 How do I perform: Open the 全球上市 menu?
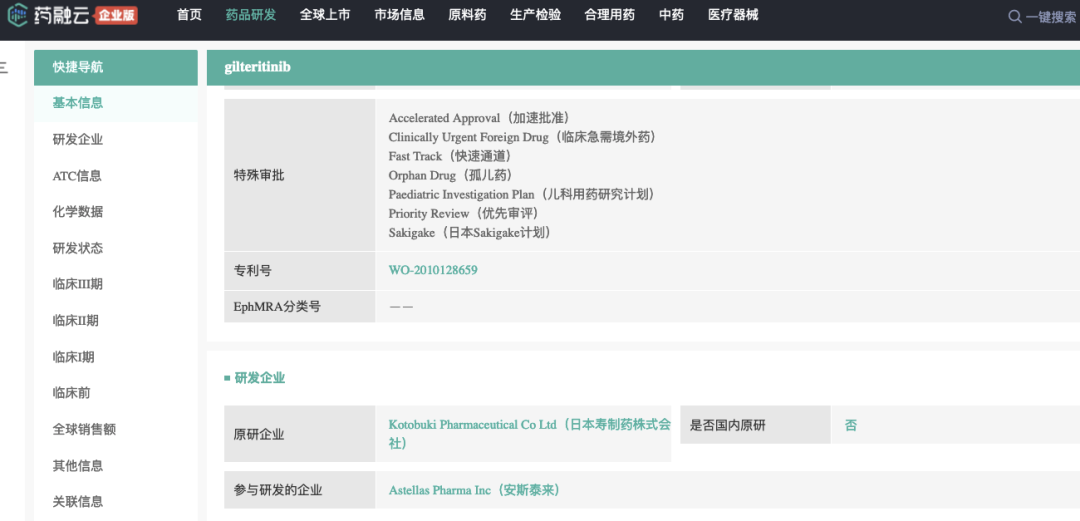pyautogui.click(x=325, y=15)
